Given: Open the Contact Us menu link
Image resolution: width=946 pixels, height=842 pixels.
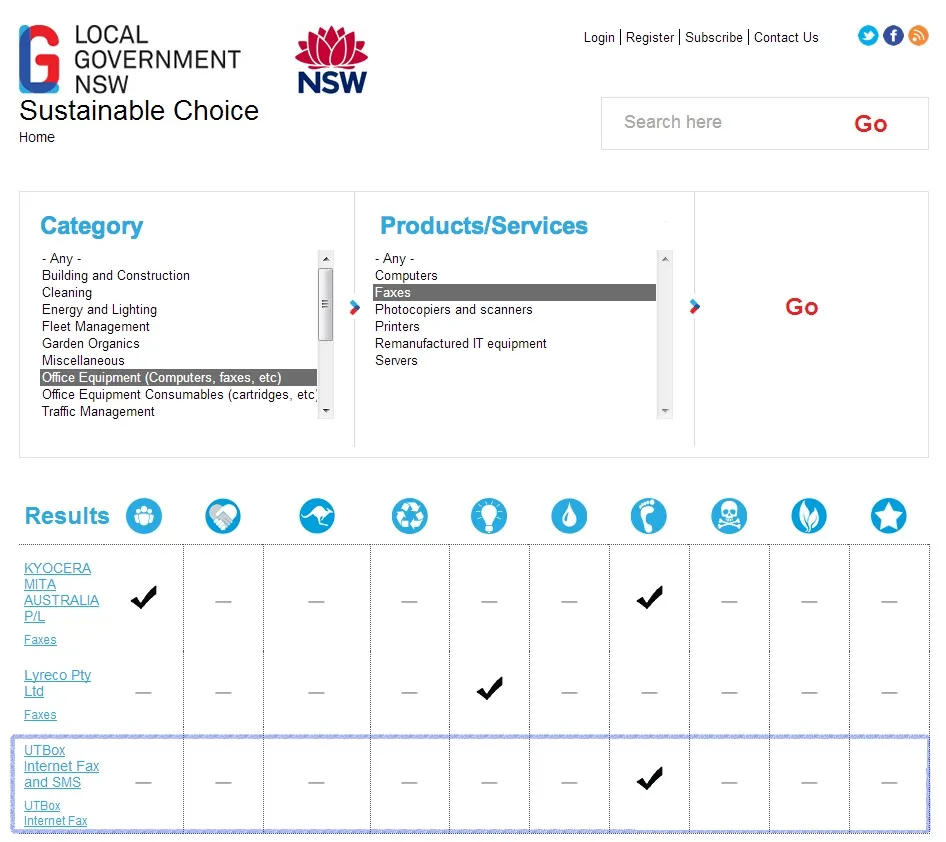Looking at the screenshot, I should pos(786,37).
